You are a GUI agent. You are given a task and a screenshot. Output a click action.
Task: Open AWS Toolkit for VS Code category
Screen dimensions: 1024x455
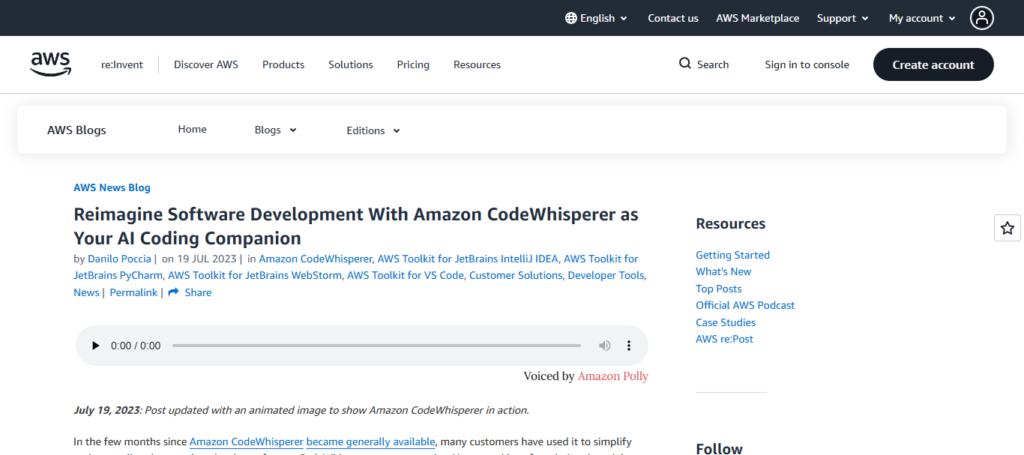(406, 275)
